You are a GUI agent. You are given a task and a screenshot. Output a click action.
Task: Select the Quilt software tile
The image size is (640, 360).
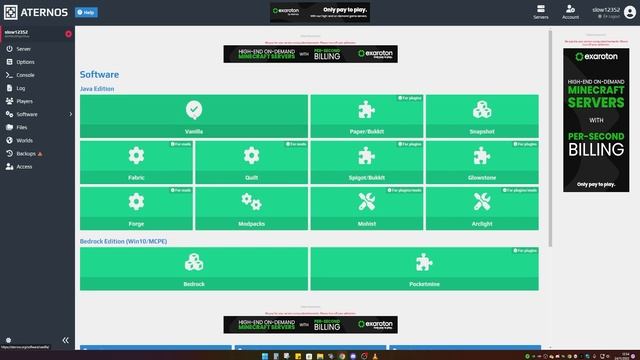(x=251, y=162)
